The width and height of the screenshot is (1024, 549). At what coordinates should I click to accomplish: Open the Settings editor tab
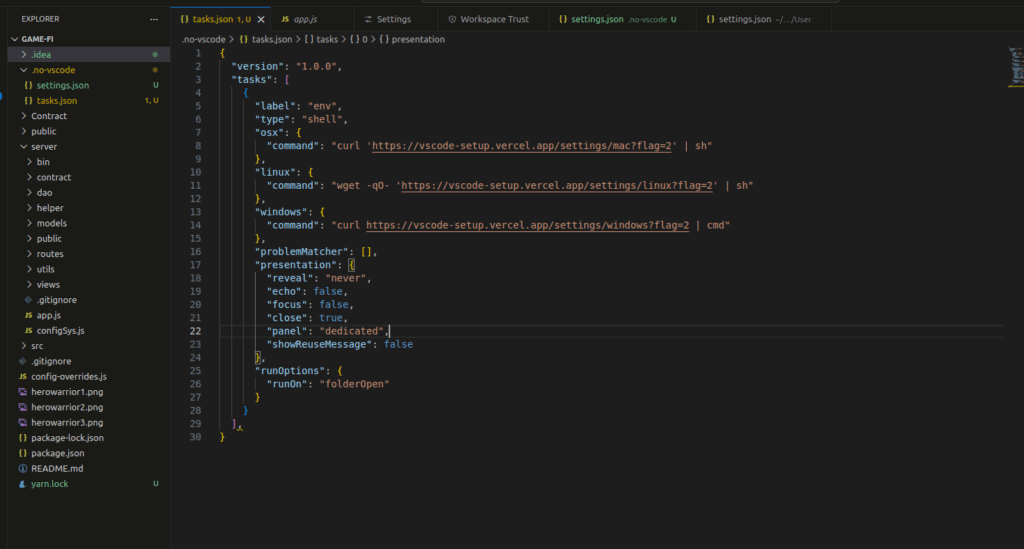click(393, 19)
